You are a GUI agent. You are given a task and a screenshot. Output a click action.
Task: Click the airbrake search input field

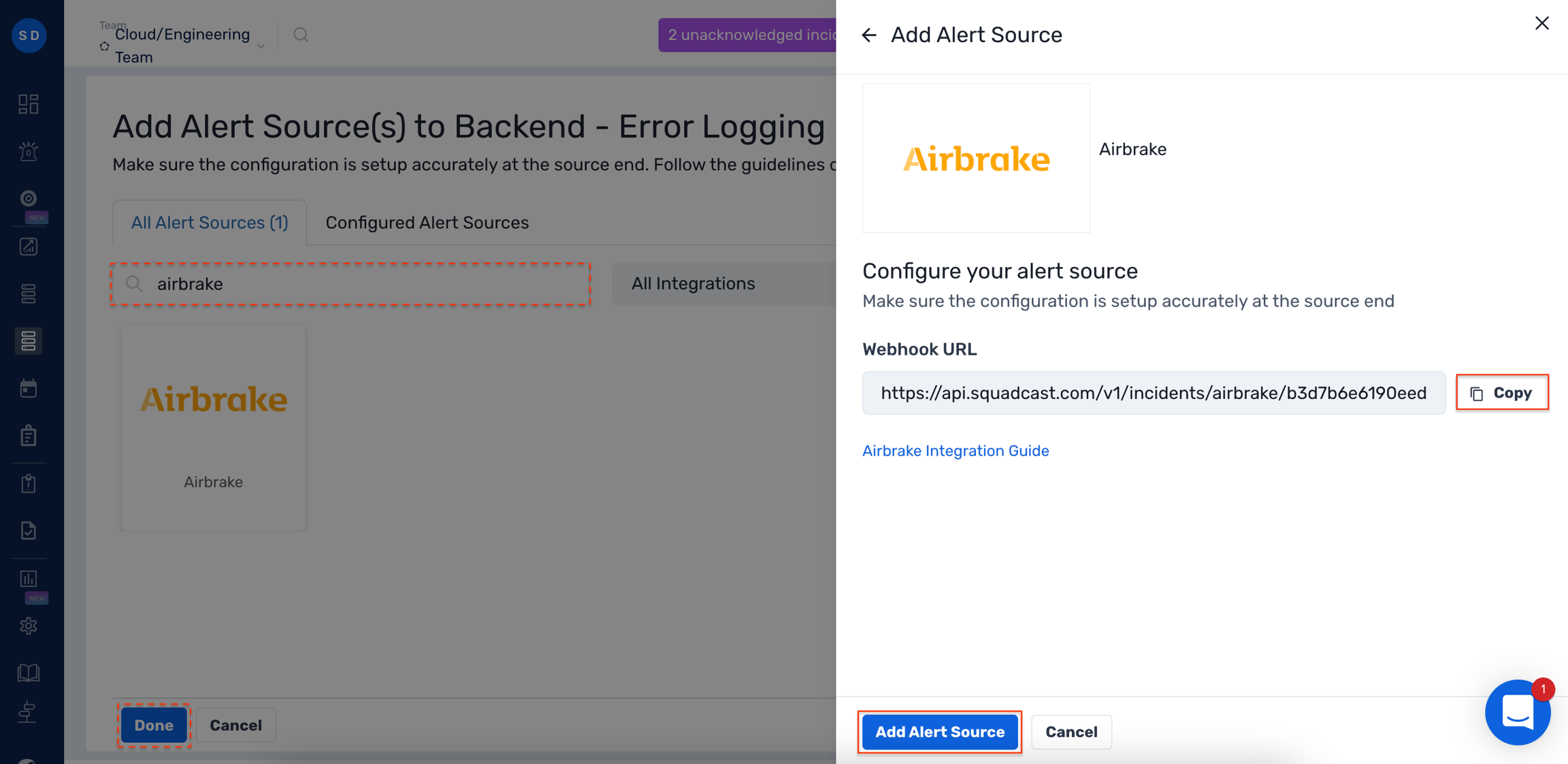(350, 284)
